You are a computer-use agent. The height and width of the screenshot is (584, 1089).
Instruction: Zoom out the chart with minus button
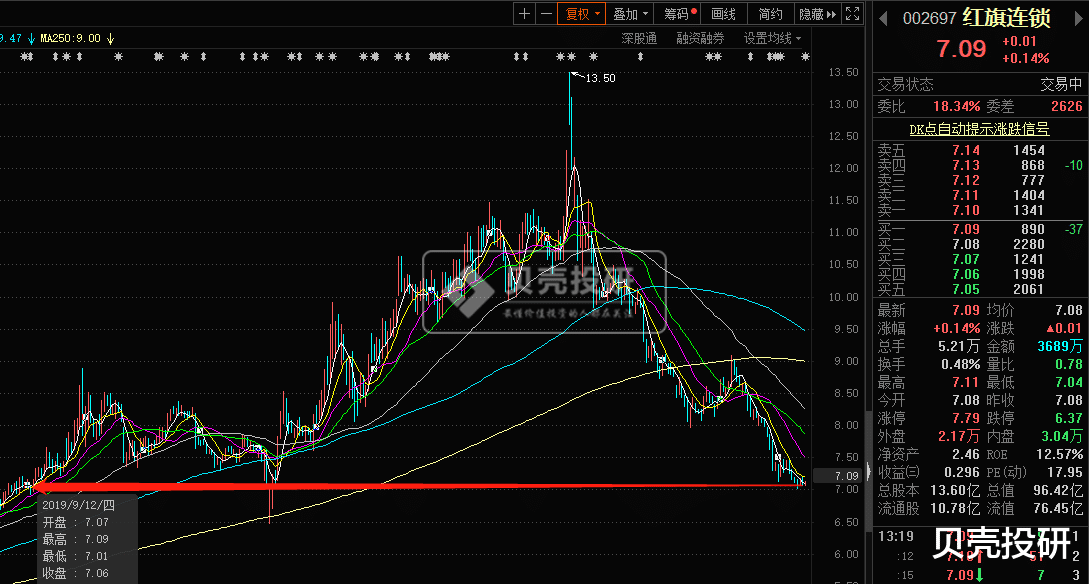(547, 13)
